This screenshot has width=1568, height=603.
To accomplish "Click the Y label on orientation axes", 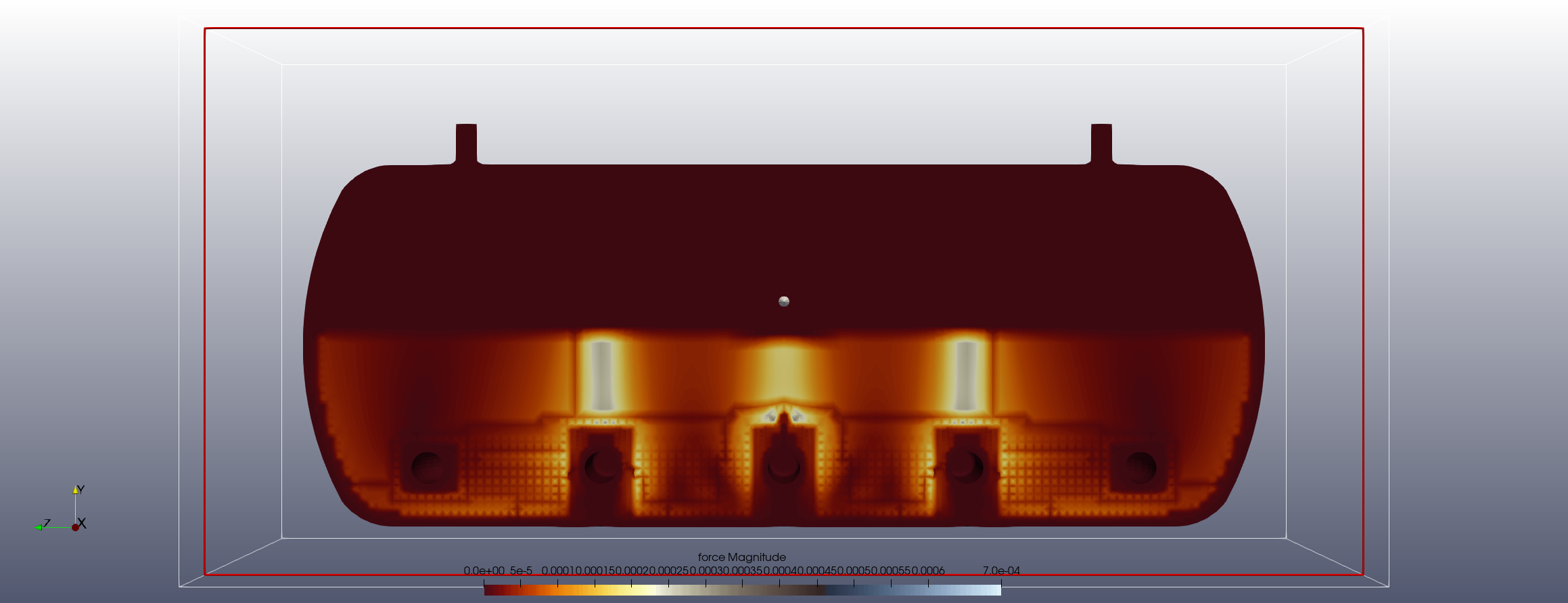I will pos(80,489).
